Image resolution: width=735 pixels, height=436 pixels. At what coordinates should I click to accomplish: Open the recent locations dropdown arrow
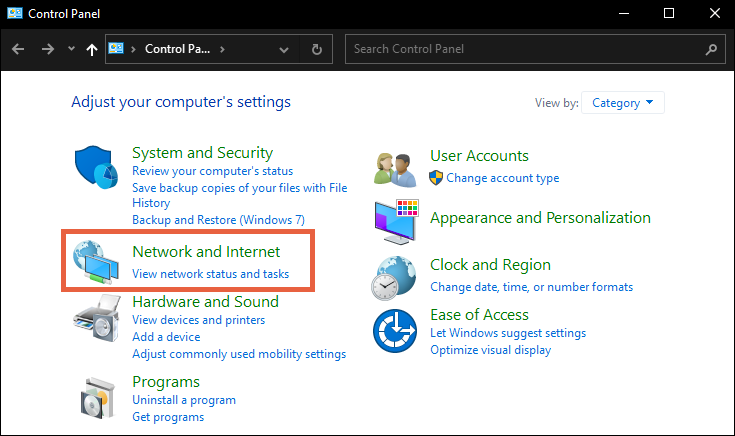coord(70,49)
